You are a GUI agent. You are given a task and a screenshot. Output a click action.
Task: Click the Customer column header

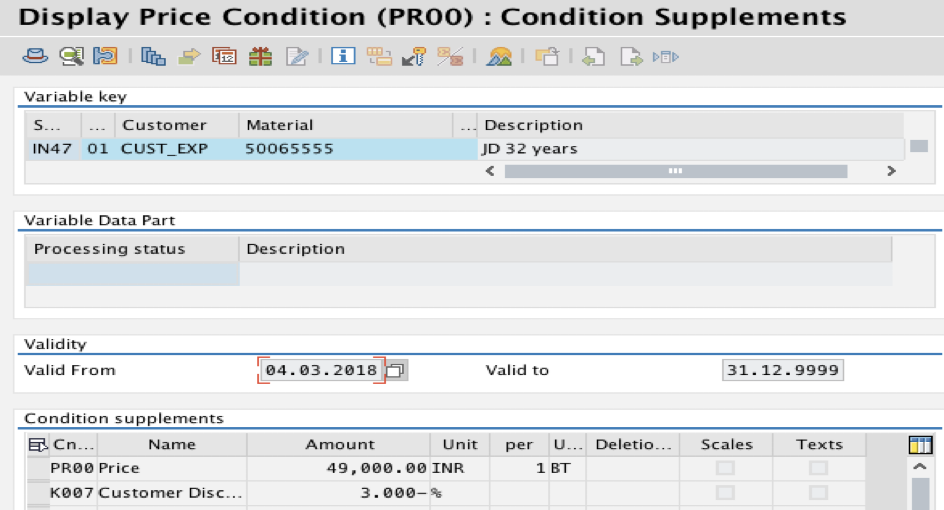(177, 125)
